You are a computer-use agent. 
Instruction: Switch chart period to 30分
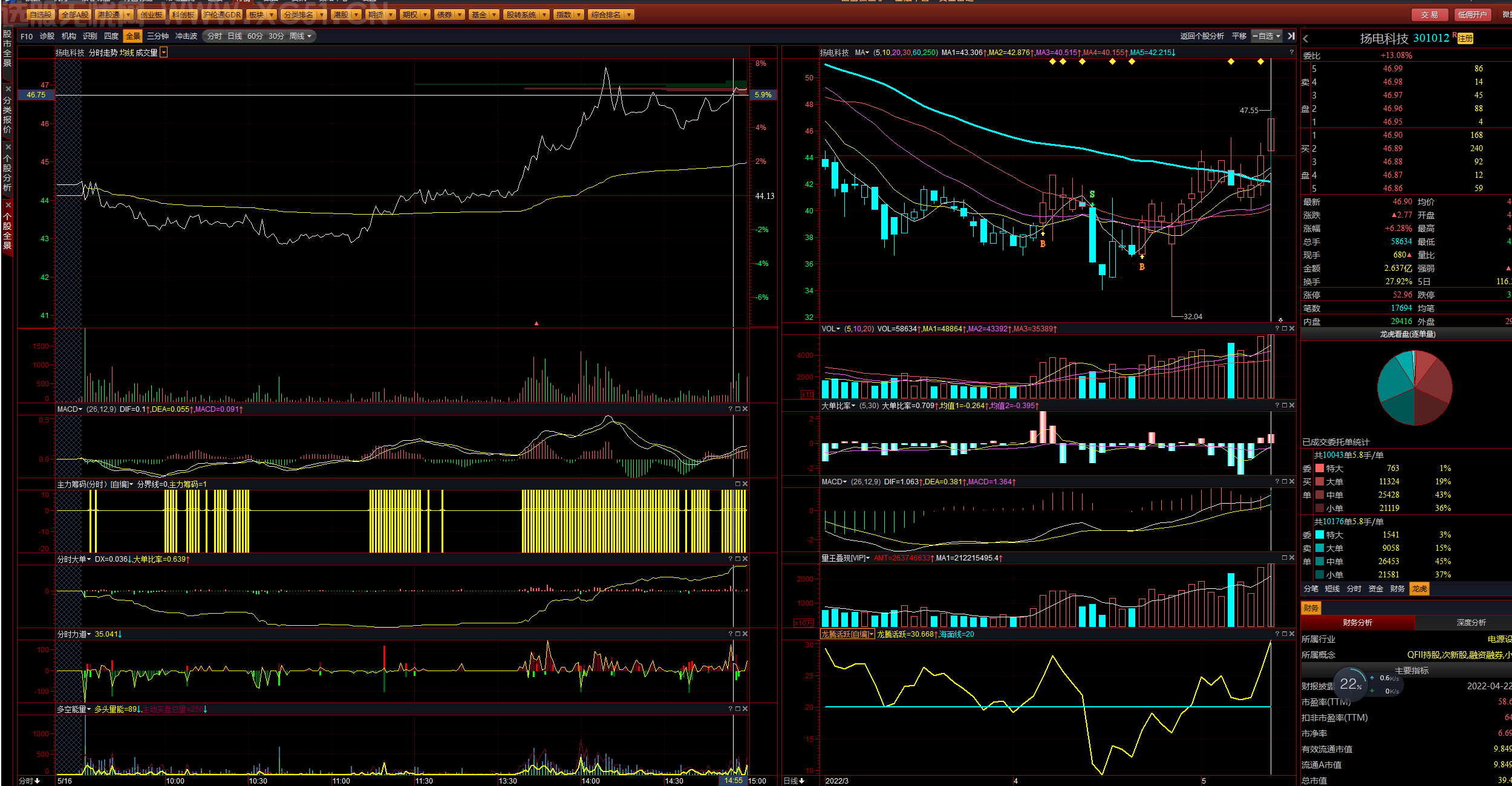(276, 36)
